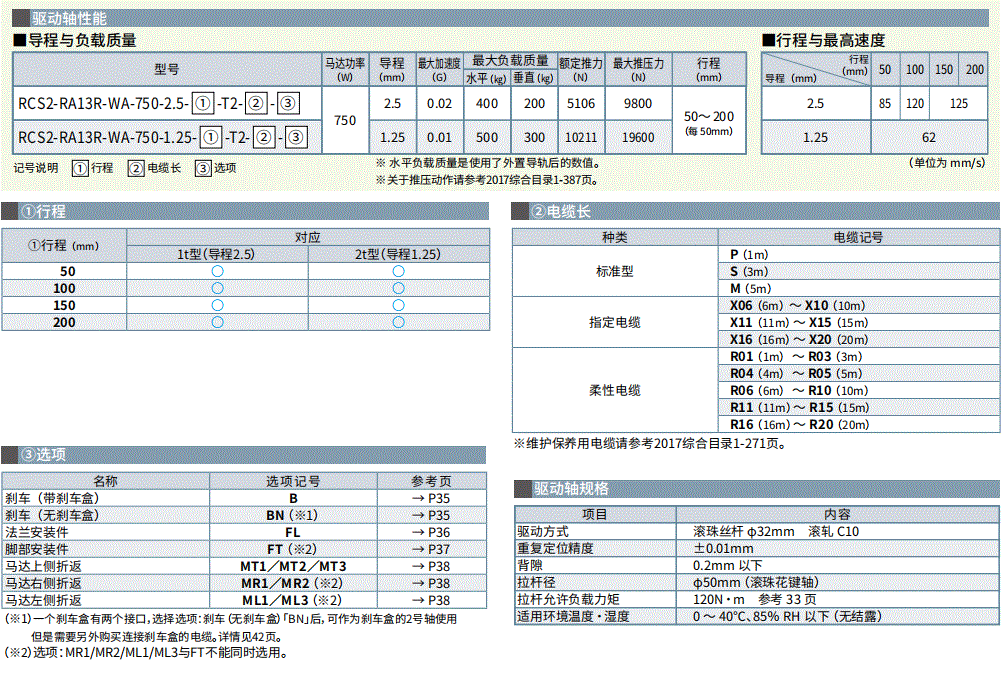Click option code FT (※2)
Image resolution: width=1001 pixels, height=675 pixels.
tap(292, 549)
